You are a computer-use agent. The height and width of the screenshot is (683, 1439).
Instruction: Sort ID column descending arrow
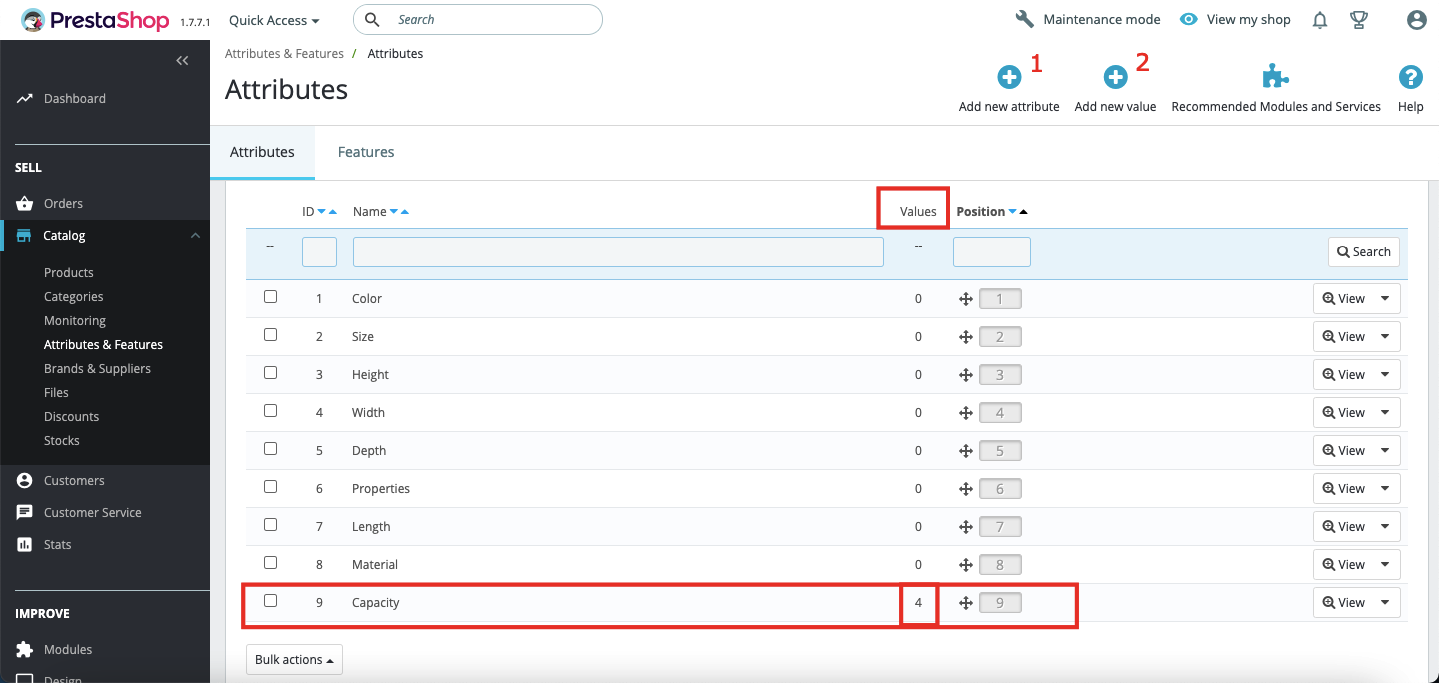coord(322,212)
